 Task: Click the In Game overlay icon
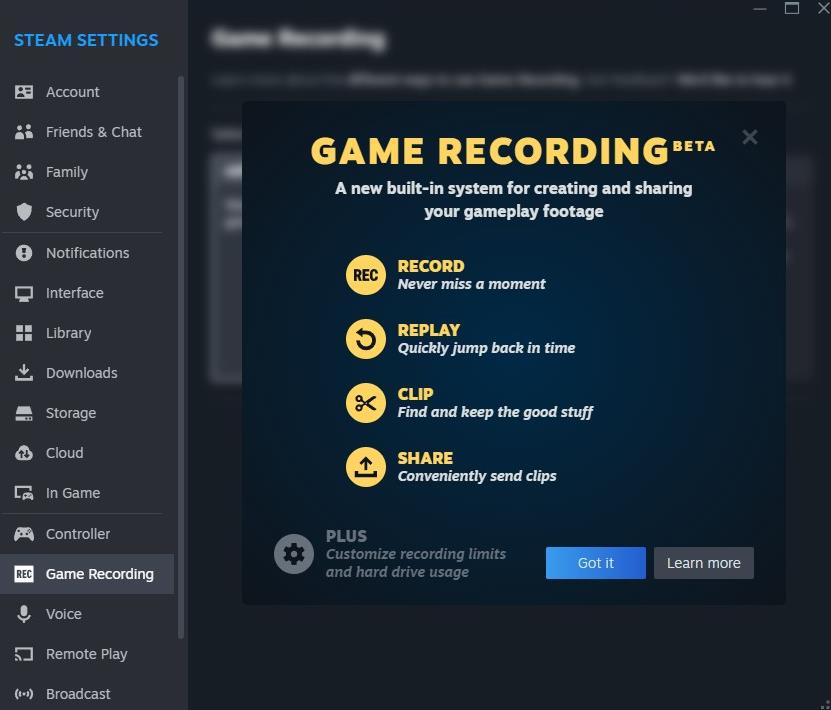[x=24, y=493]
